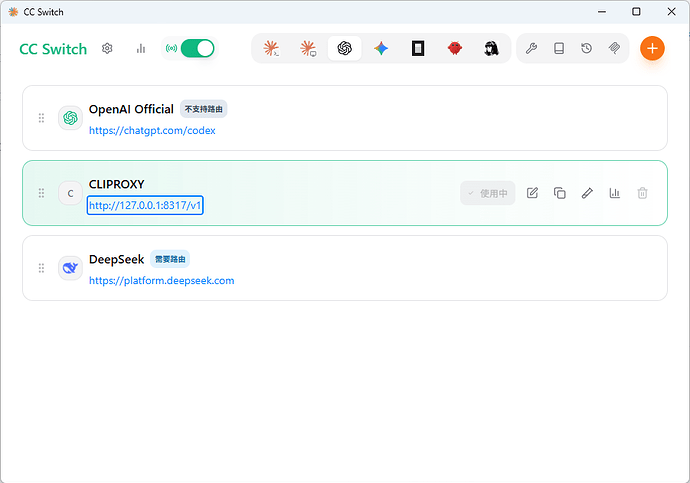The height and width of the screenshot is (483, 690).
Task: Select the OpenAI Codex app tab
Action: pyautogui.click(x=345, y=48)
